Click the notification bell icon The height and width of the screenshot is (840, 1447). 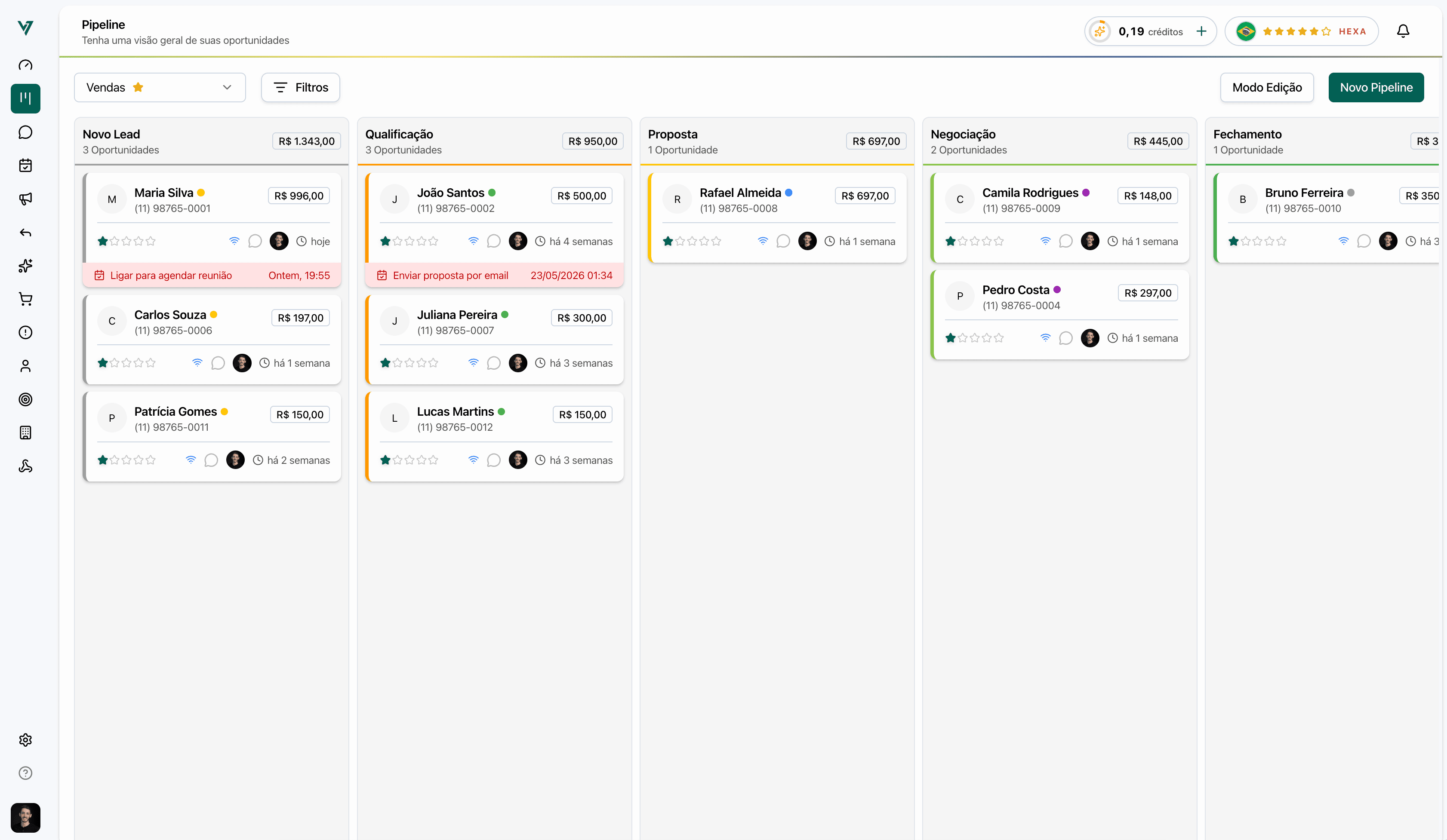click(1403, 31)
